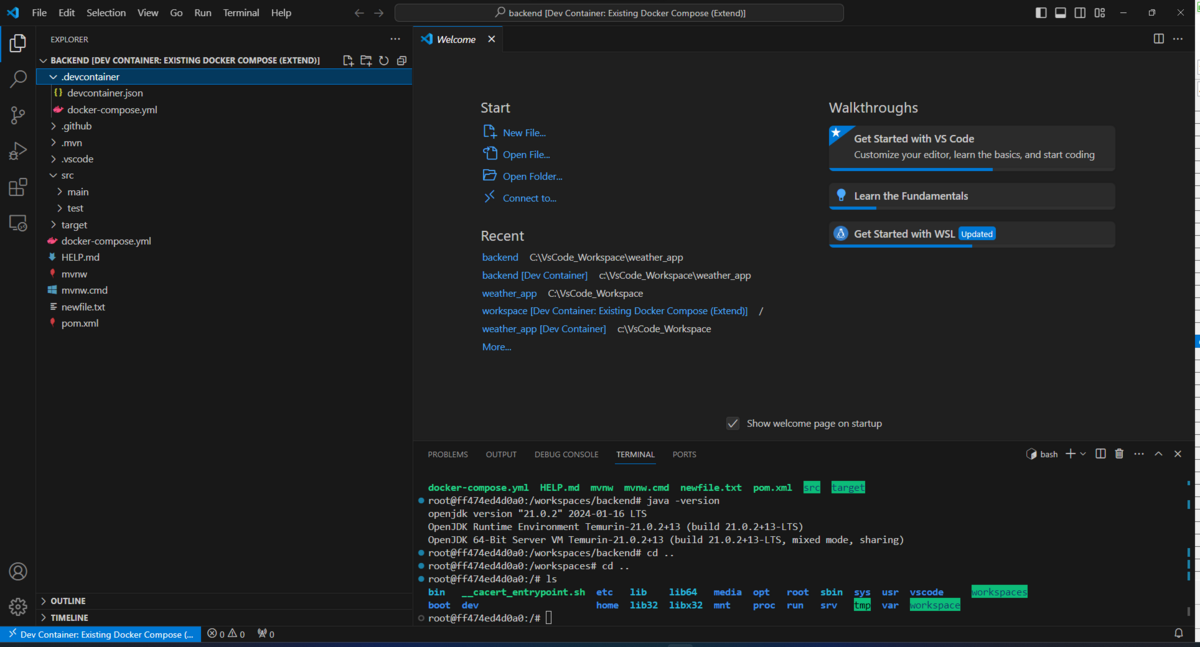Screen dimensions: 1200x647
Task: Open terminal panel more actions ellipsis
Action: [x=1139, y=454]
